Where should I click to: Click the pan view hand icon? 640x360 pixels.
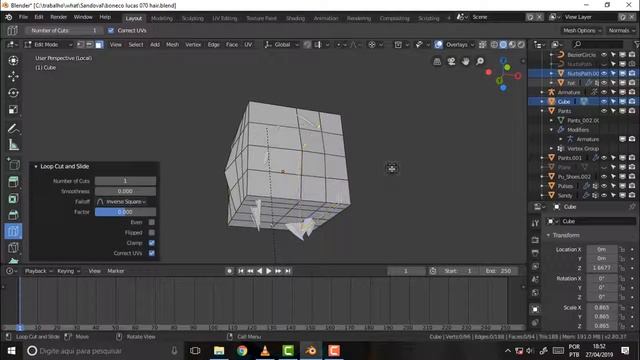tap(465, 61)
